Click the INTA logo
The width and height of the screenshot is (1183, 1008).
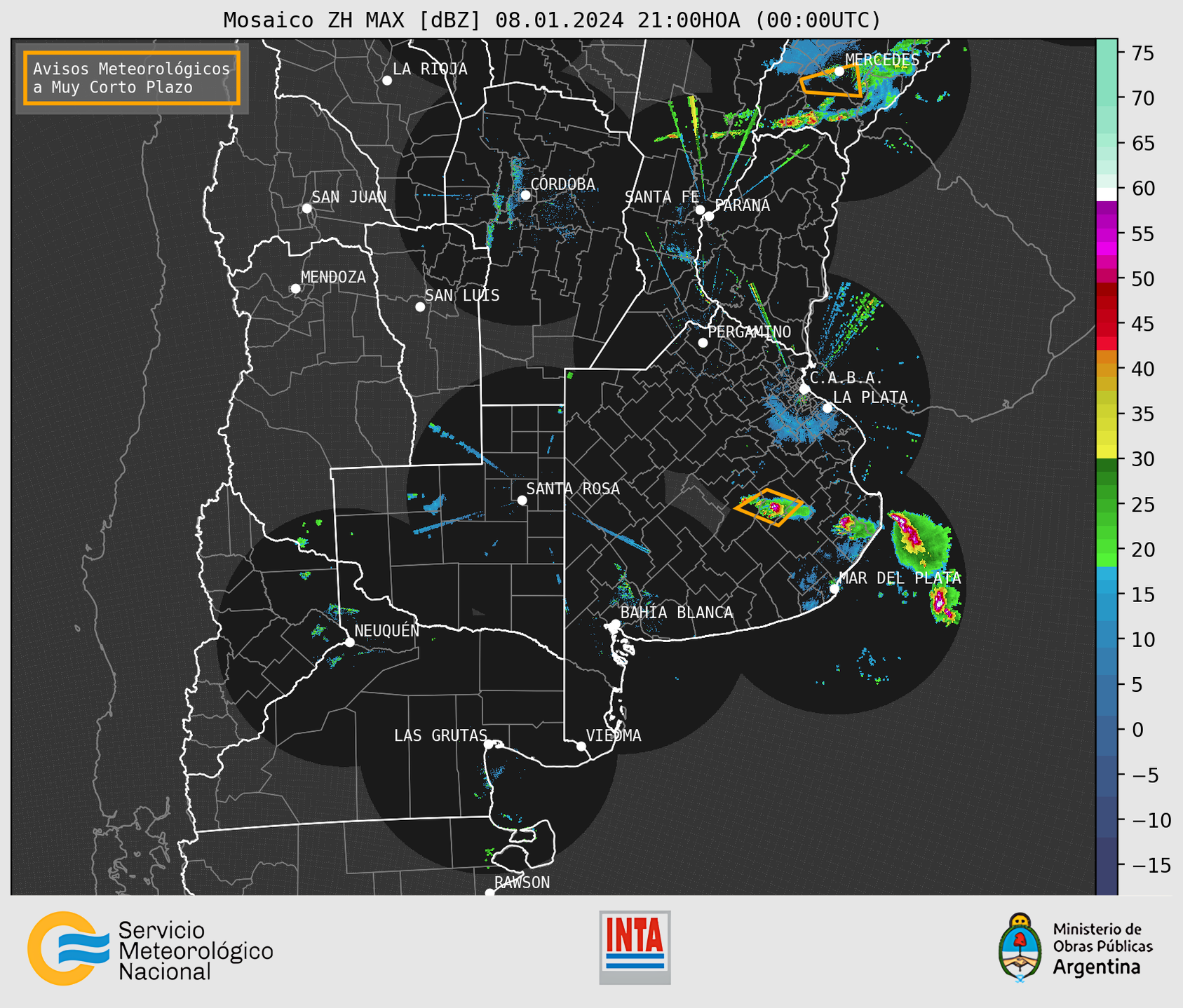(x=635, y=948)
